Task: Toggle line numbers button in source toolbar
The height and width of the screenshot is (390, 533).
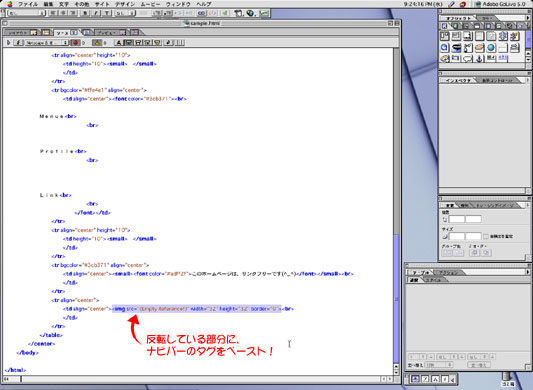Action: pos(180,43)
